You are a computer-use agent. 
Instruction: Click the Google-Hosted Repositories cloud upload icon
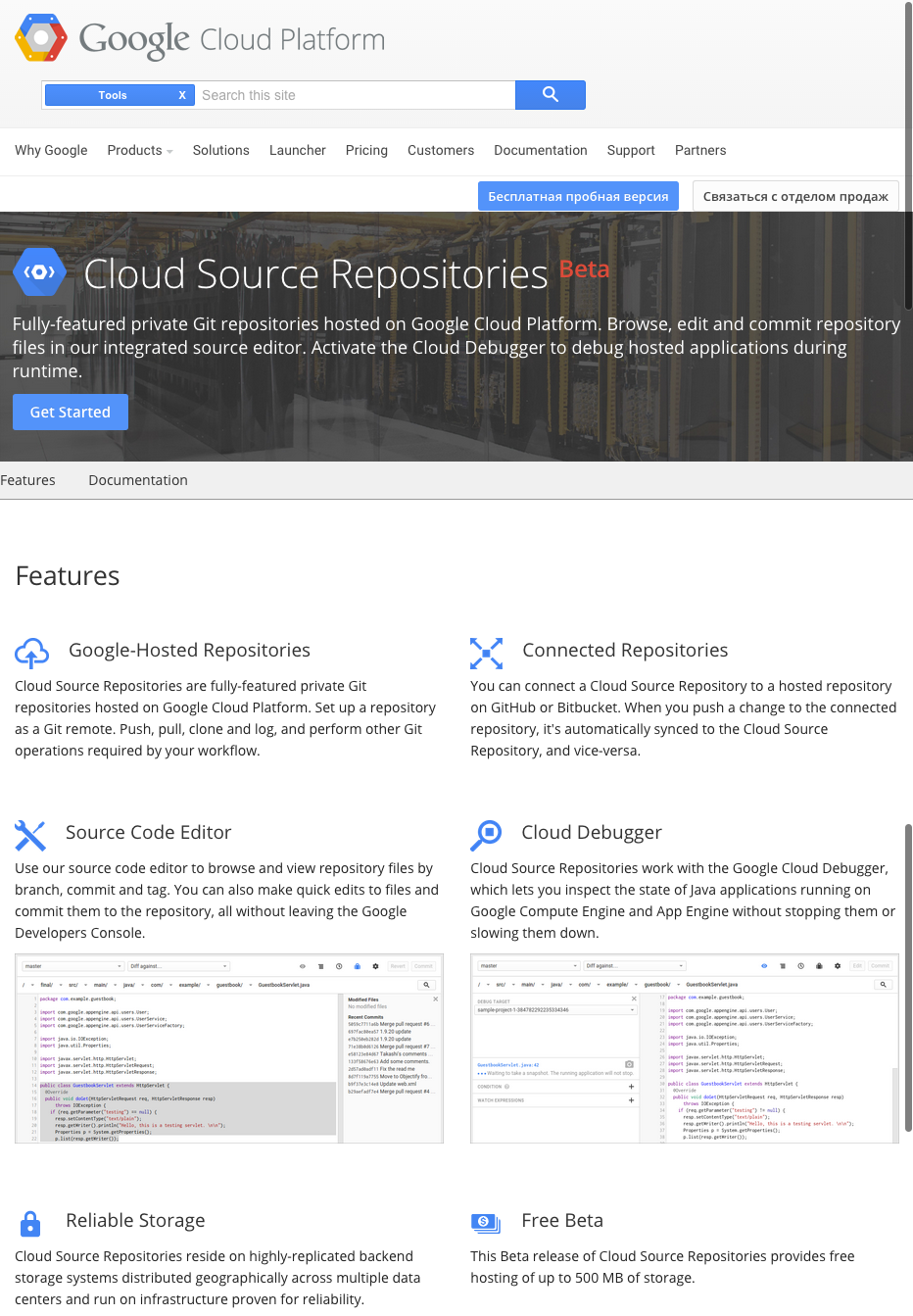[x=32, y=652]
